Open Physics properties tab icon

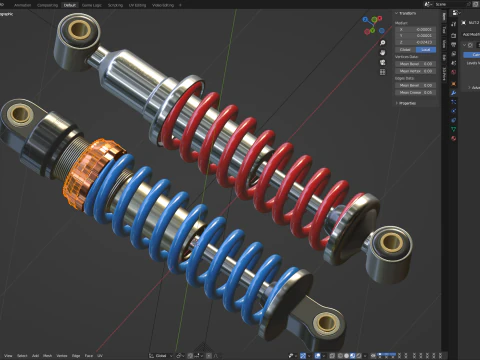point(453,111)
